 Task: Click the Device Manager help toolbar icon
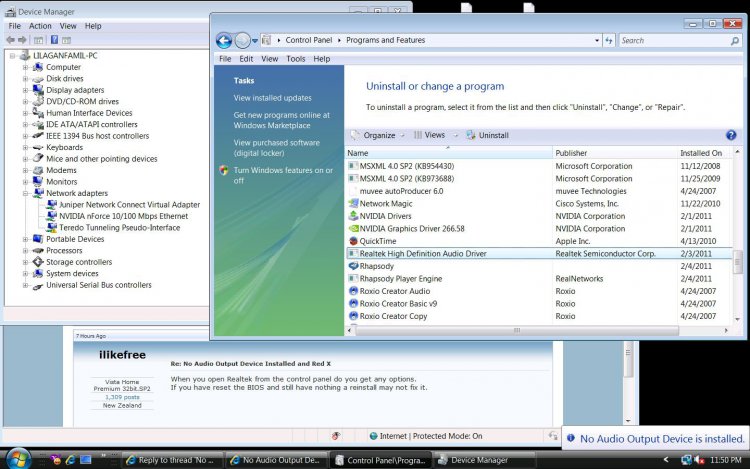55,40
